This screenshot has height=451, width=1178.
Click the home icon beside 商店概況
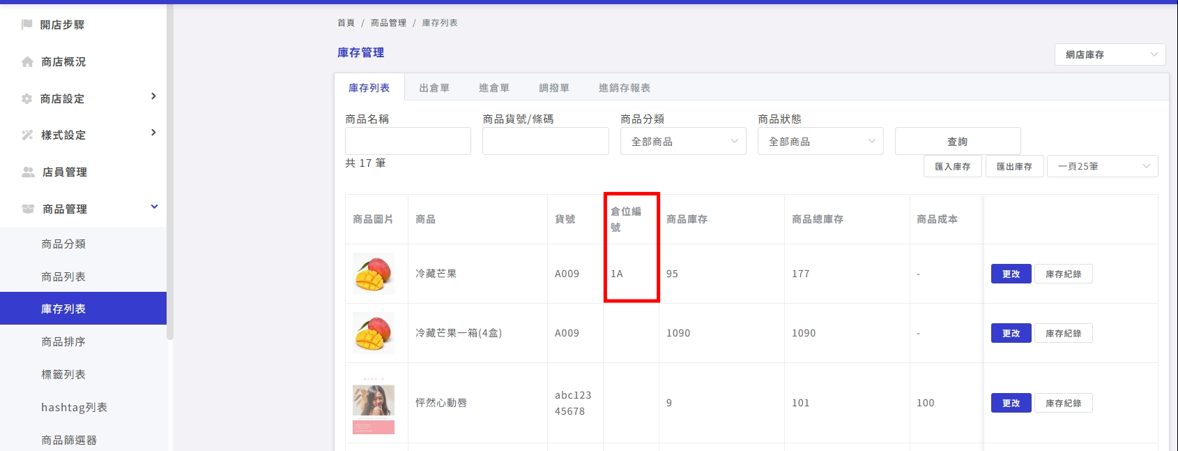(27, 62)
